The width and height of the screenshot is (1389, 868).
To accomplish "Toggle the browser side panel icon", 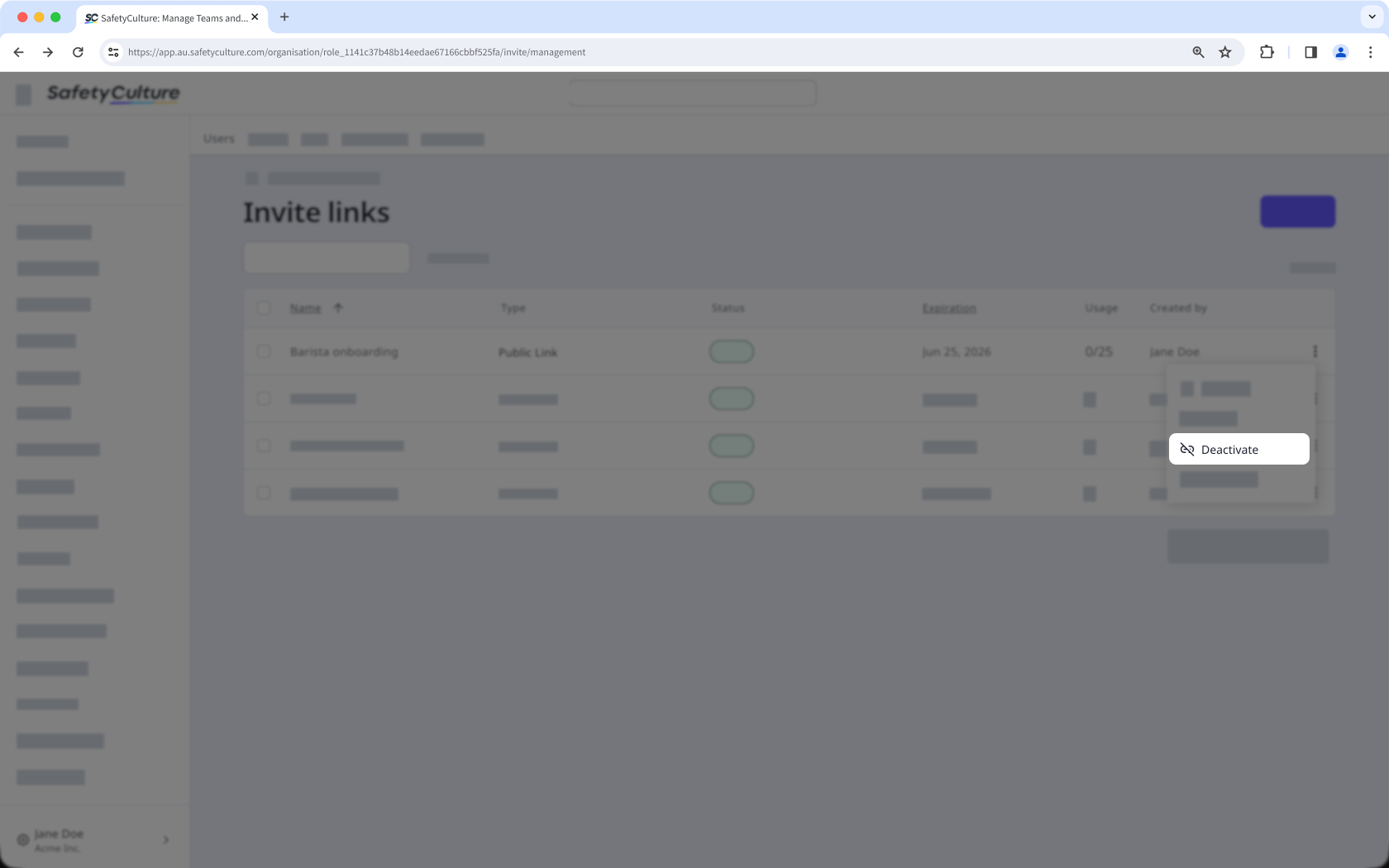I will point(1310,52).
